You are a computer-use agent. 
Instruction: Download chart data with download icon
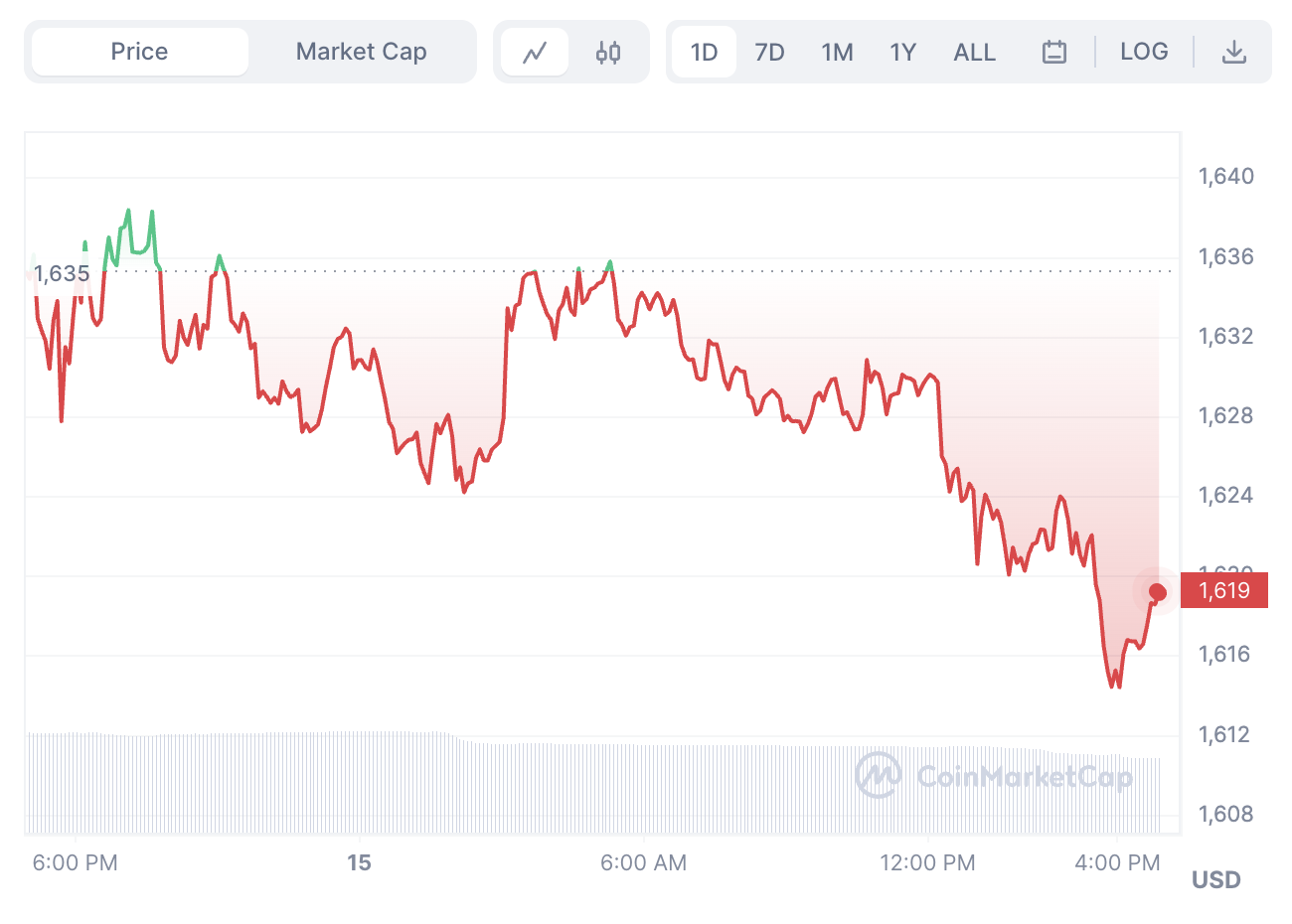coord(1233,52)
